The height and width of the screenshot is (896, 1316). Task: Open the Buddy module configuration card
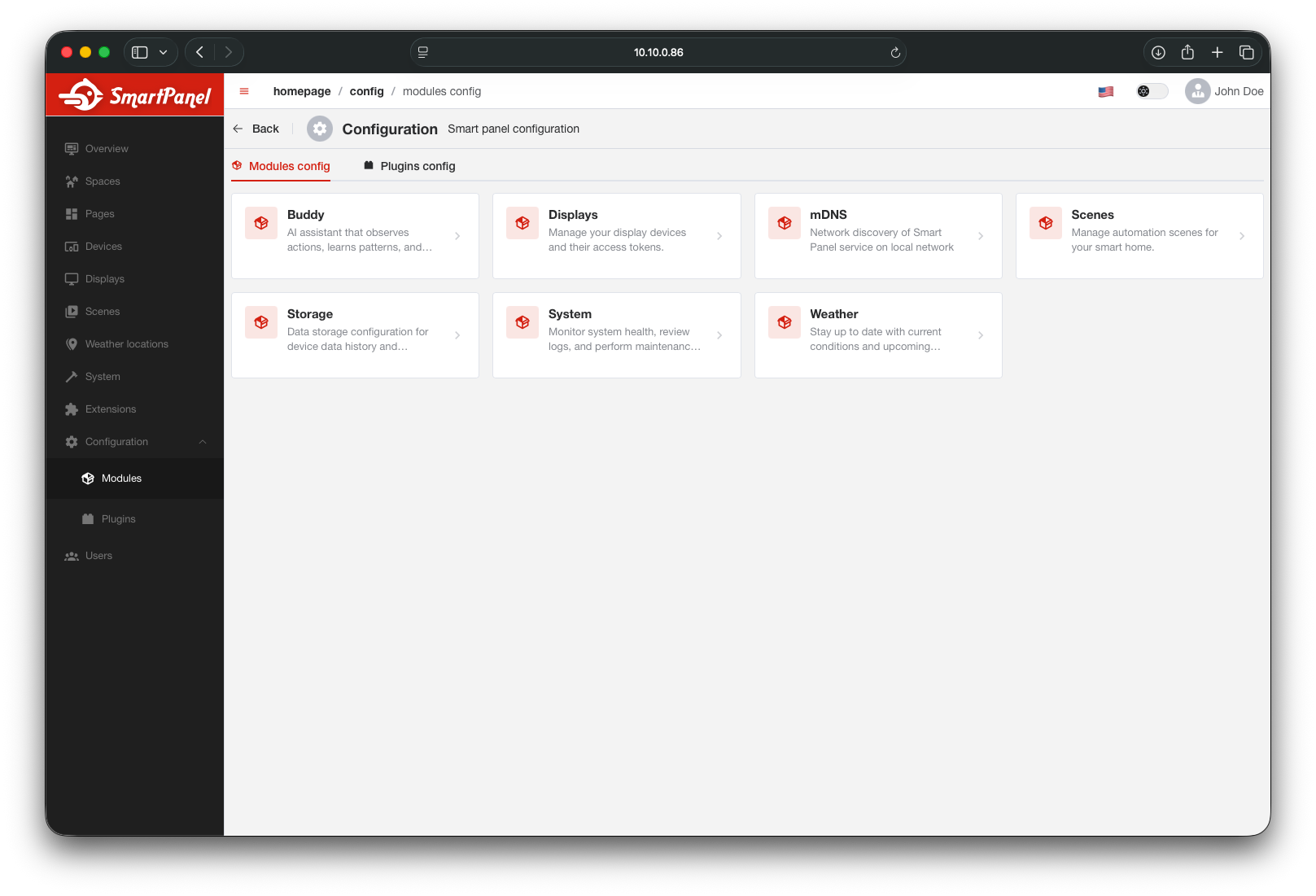355,235
